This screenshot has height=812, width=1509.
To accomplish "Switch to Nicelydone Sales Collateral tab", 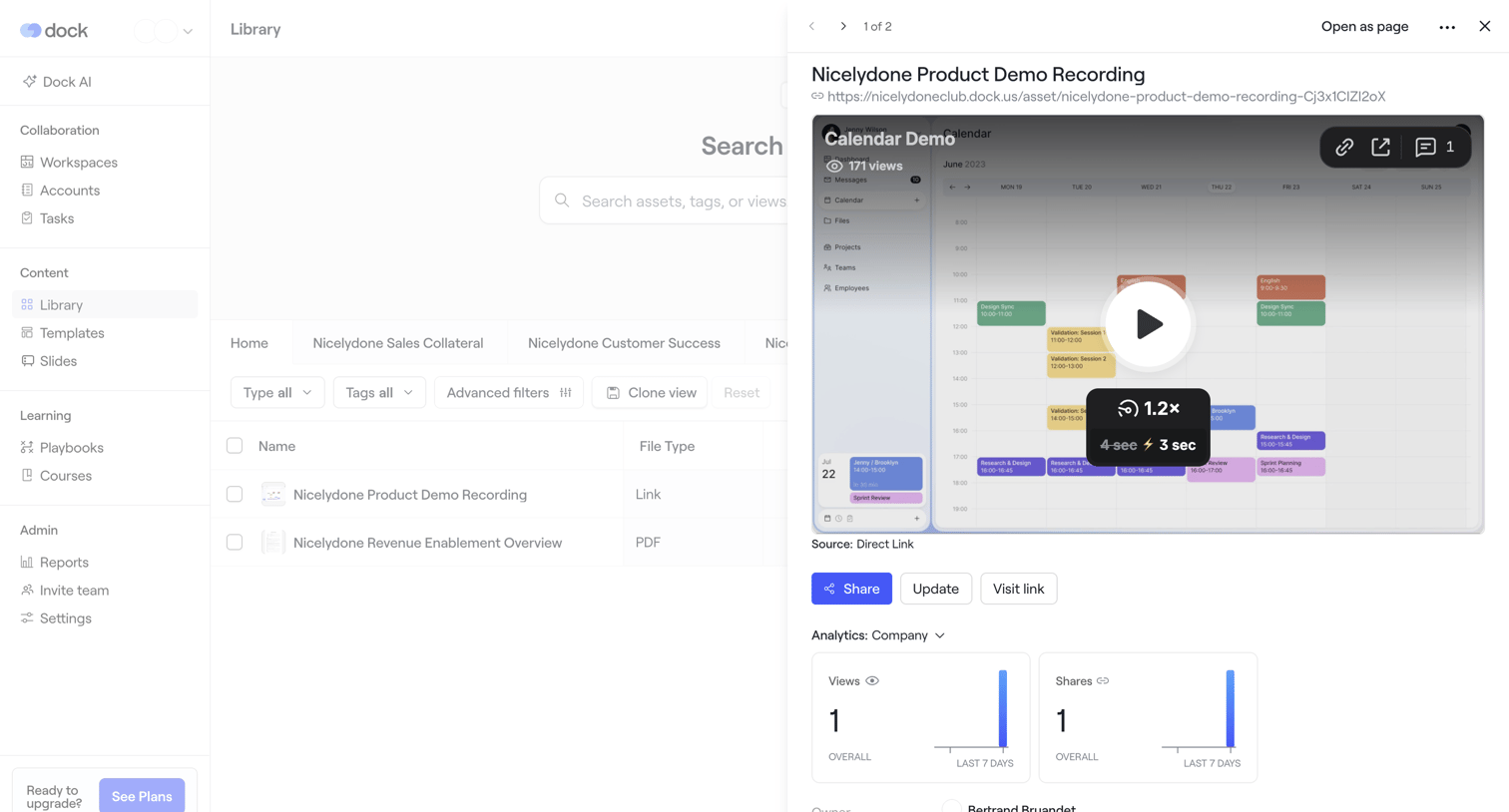I will coord(398,343).
